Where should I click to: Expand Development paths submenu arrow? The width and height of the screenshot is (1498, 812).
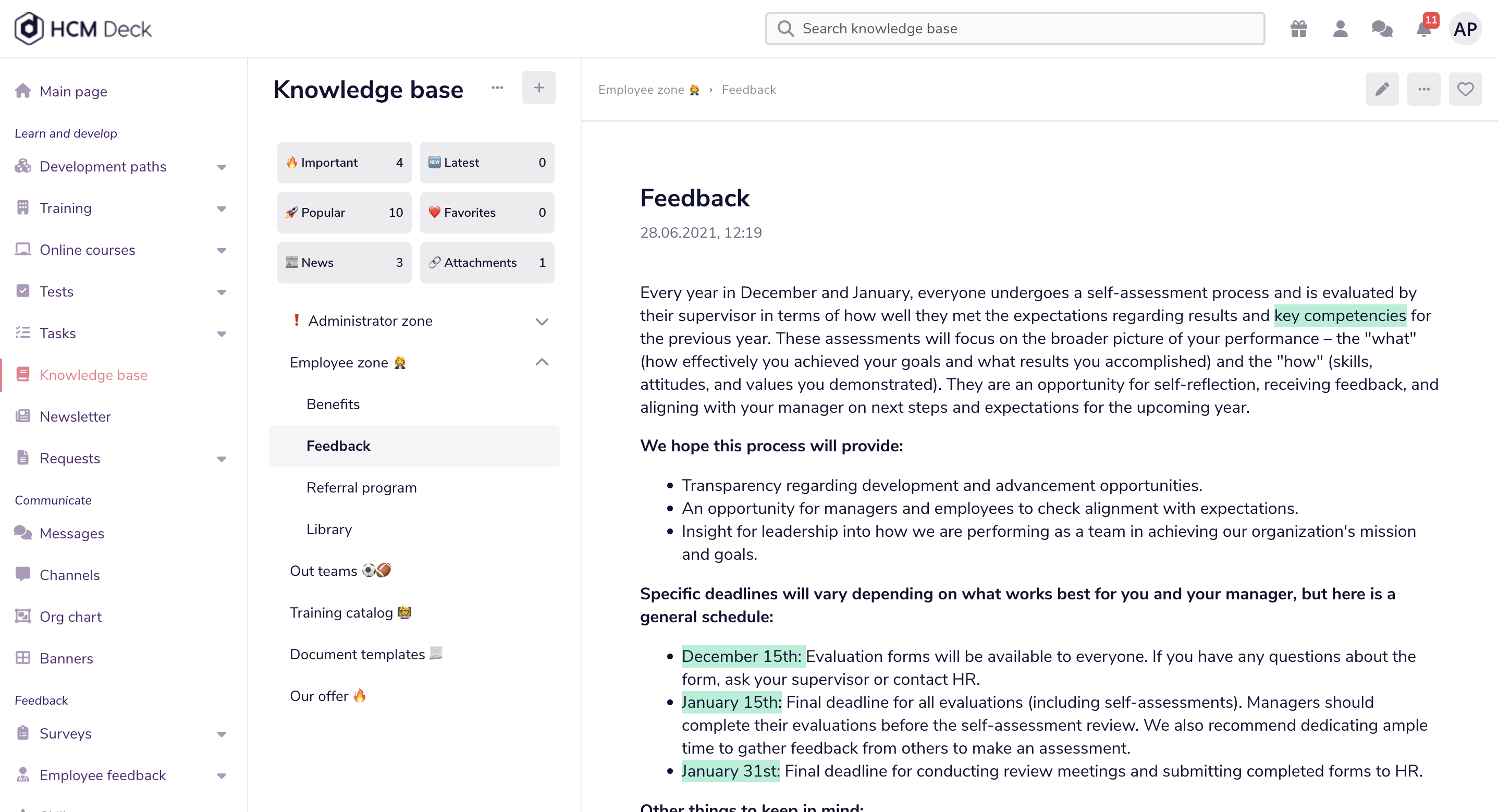(x=222, y=167)
